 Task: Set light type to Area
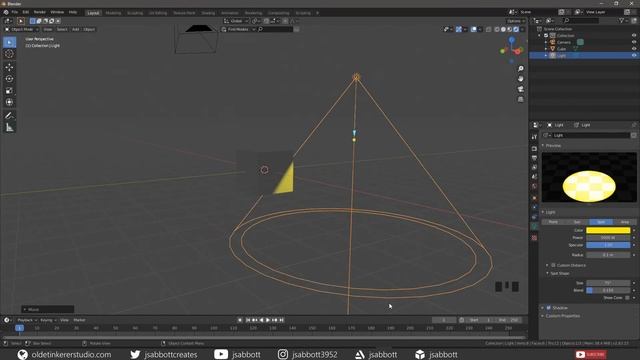point(624,222)
